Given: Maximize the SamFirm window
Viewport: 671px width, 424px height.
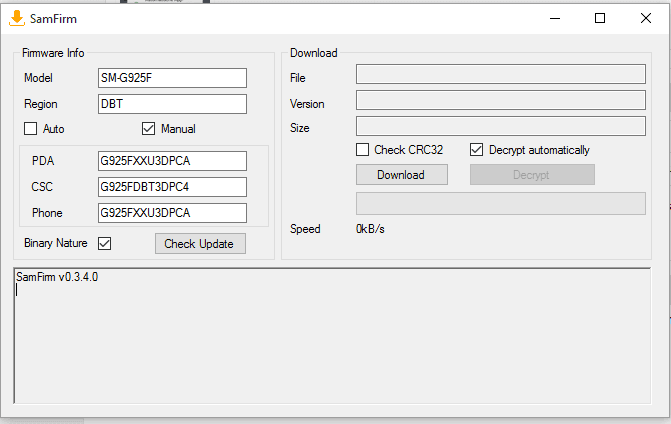Looking at the screenshot, I should point(600,18).
